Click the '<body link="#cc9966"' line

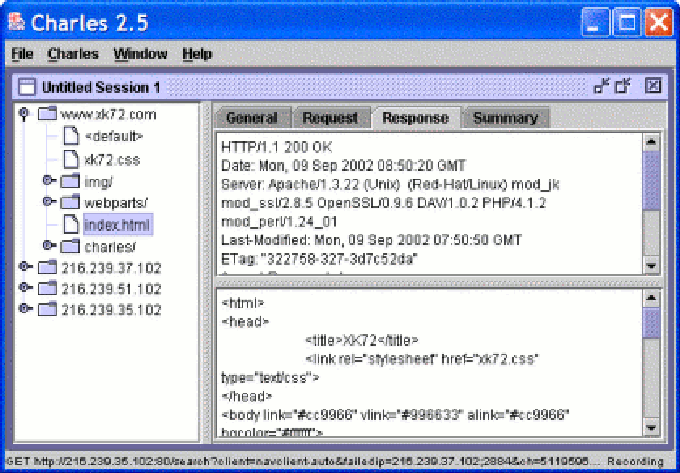point(395,415)
